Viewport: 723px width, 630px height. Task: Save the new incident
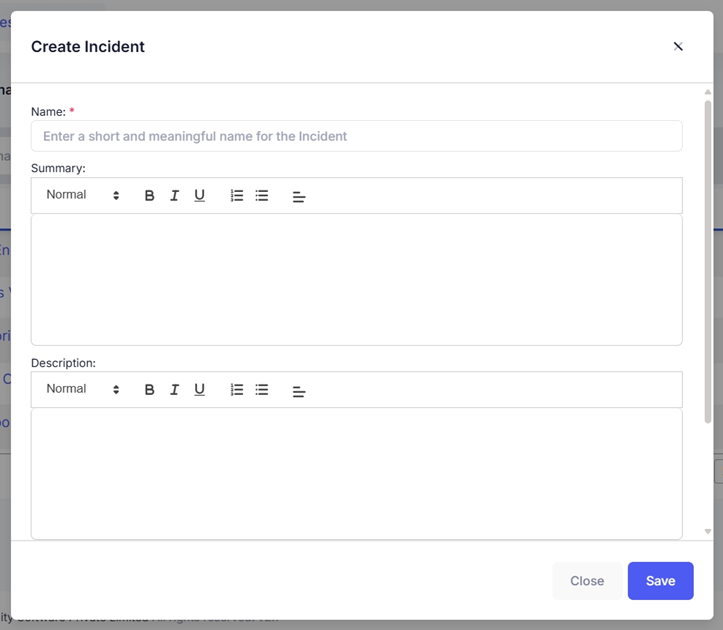(660, 581)
